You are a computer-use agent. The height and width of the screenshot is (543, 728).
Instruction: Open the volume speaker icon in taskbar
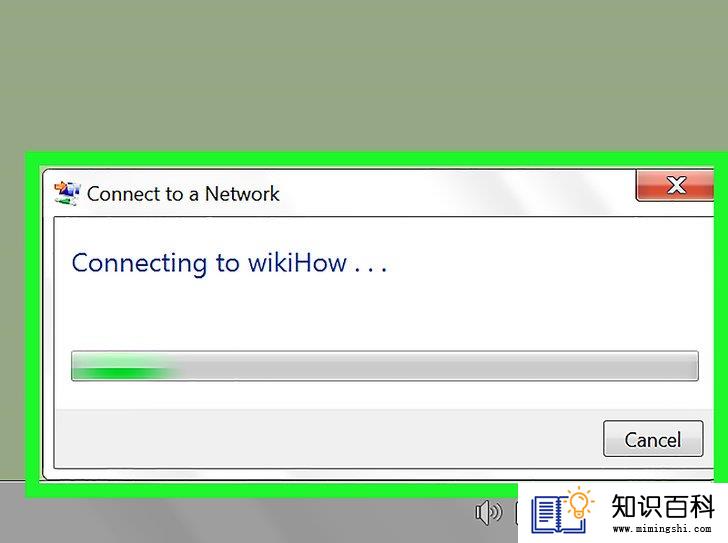[x=488, y=512]
